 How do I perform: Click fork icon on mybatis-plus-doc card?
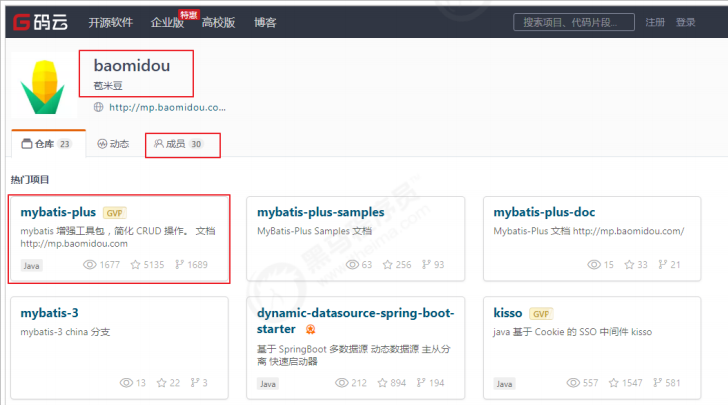663,264
